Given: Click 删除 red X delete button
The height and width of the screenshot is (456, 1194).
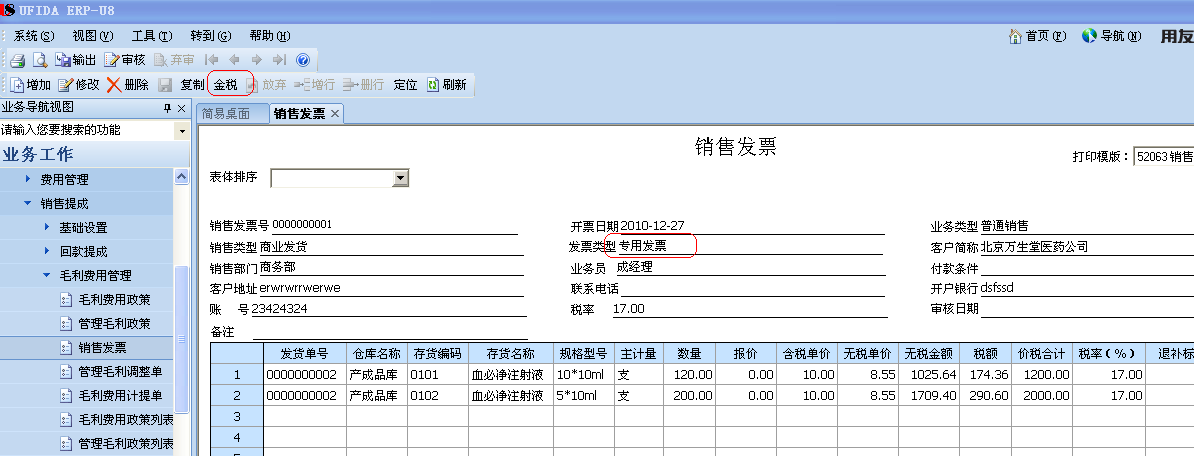Looking at the screenshot, I should tap(128, 85).
